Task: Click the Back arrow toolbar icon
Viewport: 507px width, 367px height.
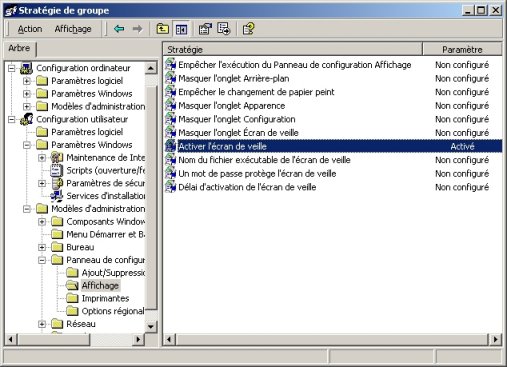Action: tap(119, 29)
